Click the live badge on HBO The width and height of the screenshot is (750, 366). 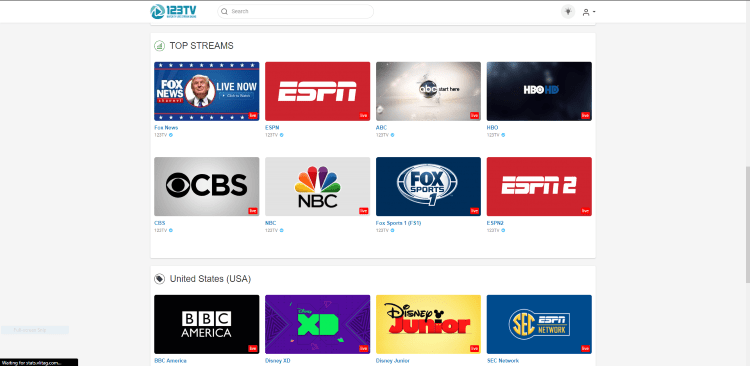(585, 115)
